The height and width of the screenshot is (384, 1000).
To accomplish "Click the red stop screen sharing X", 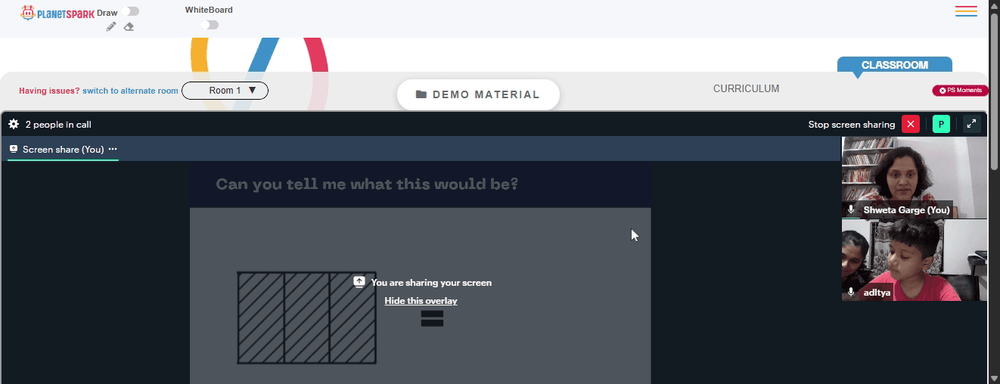I will click(911, 124).
